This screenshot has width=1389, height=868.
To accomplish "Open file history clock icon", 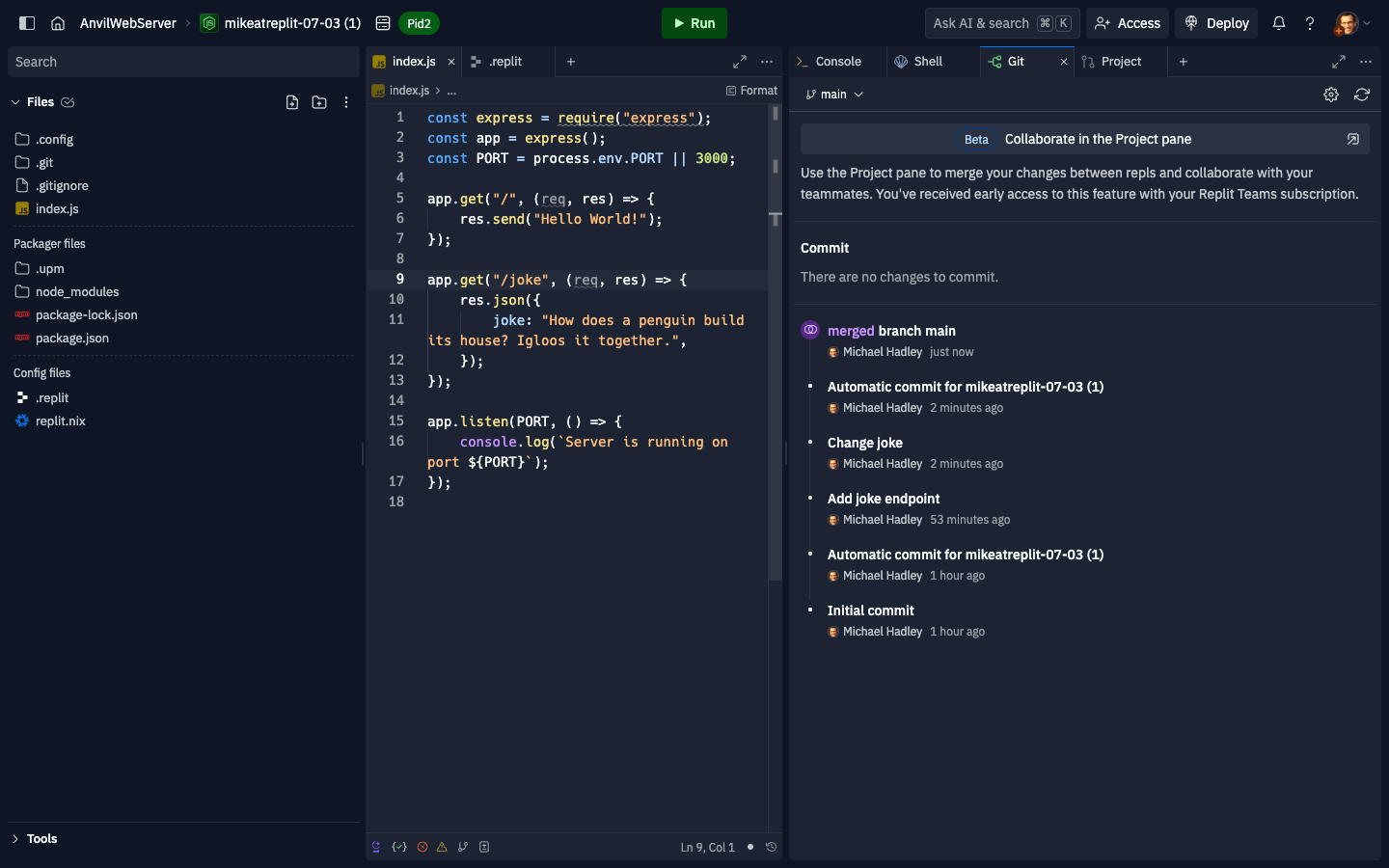I will coord(771,848).
